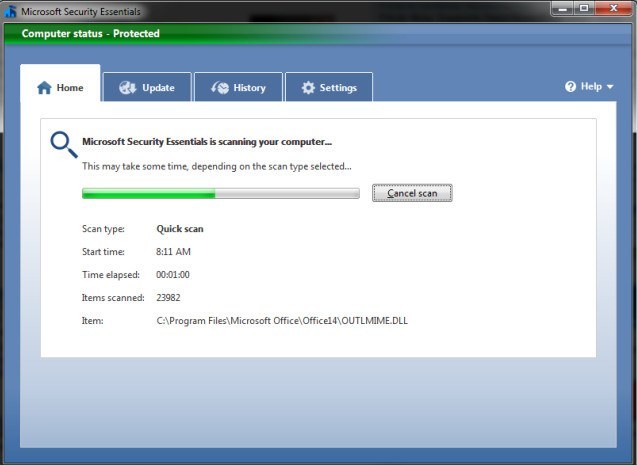Expand the Help dropdown arrow

pos(610,87)
